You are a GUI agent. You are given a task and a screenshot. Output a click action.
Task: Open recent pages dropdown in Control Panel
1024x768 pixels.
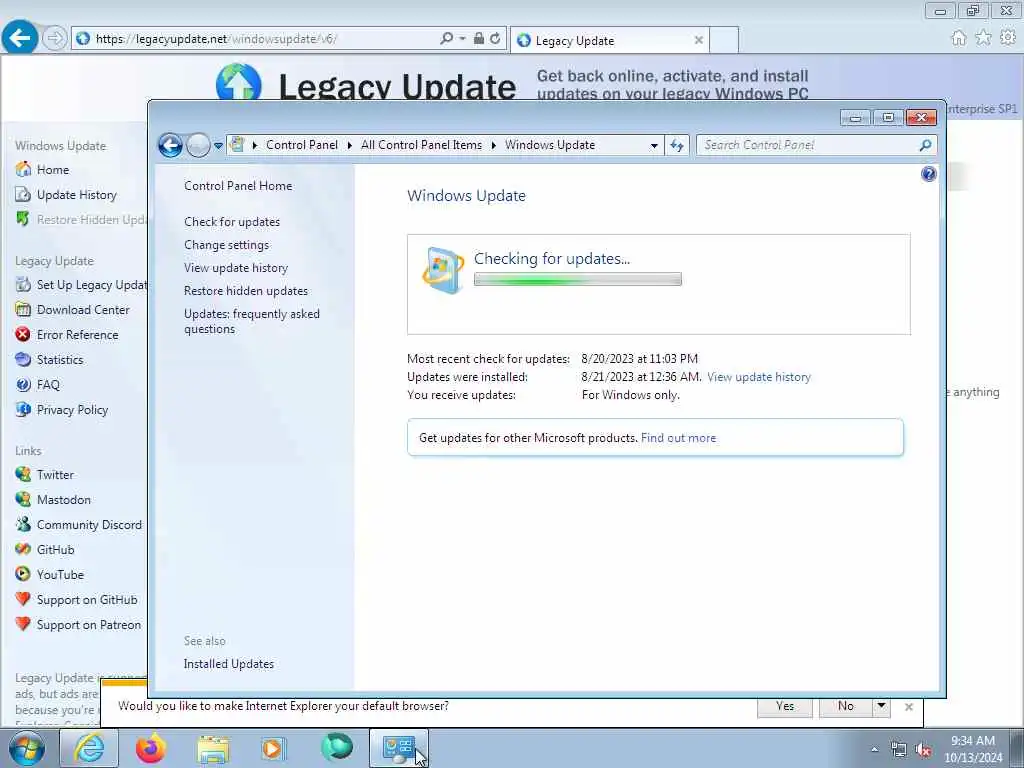[218, 146]
